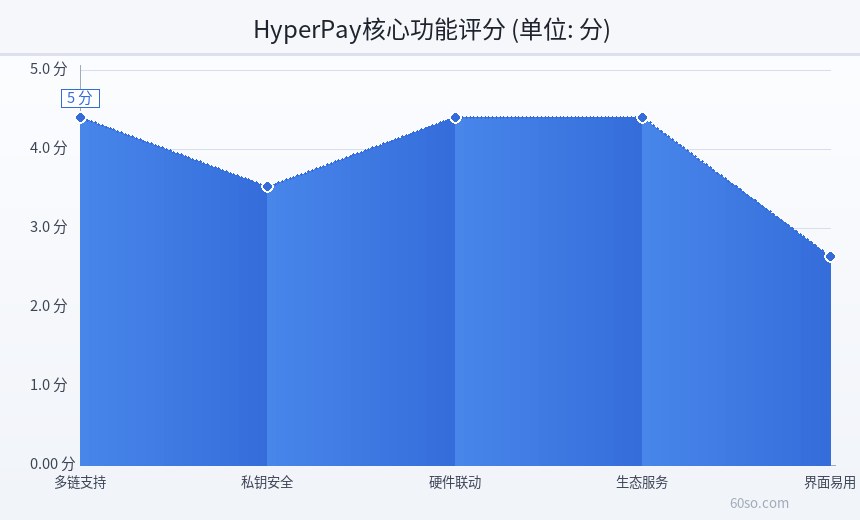Click the x-axis label 生态服务
This screenshot has height=520, width=860.
point(642,483)
